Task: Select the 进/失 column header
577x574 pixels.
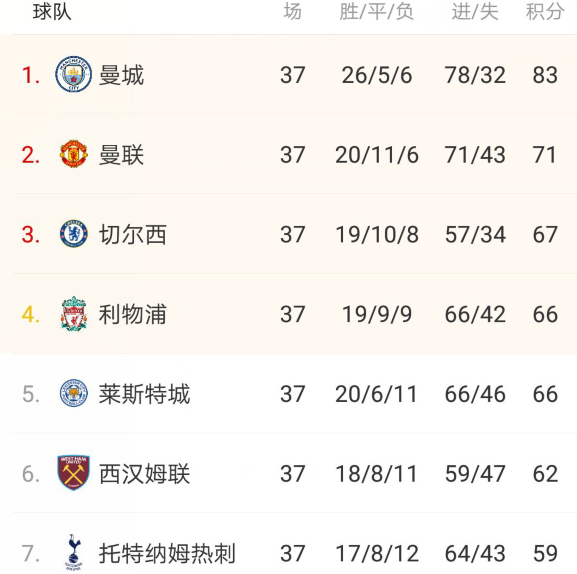Action: [475, 11]
